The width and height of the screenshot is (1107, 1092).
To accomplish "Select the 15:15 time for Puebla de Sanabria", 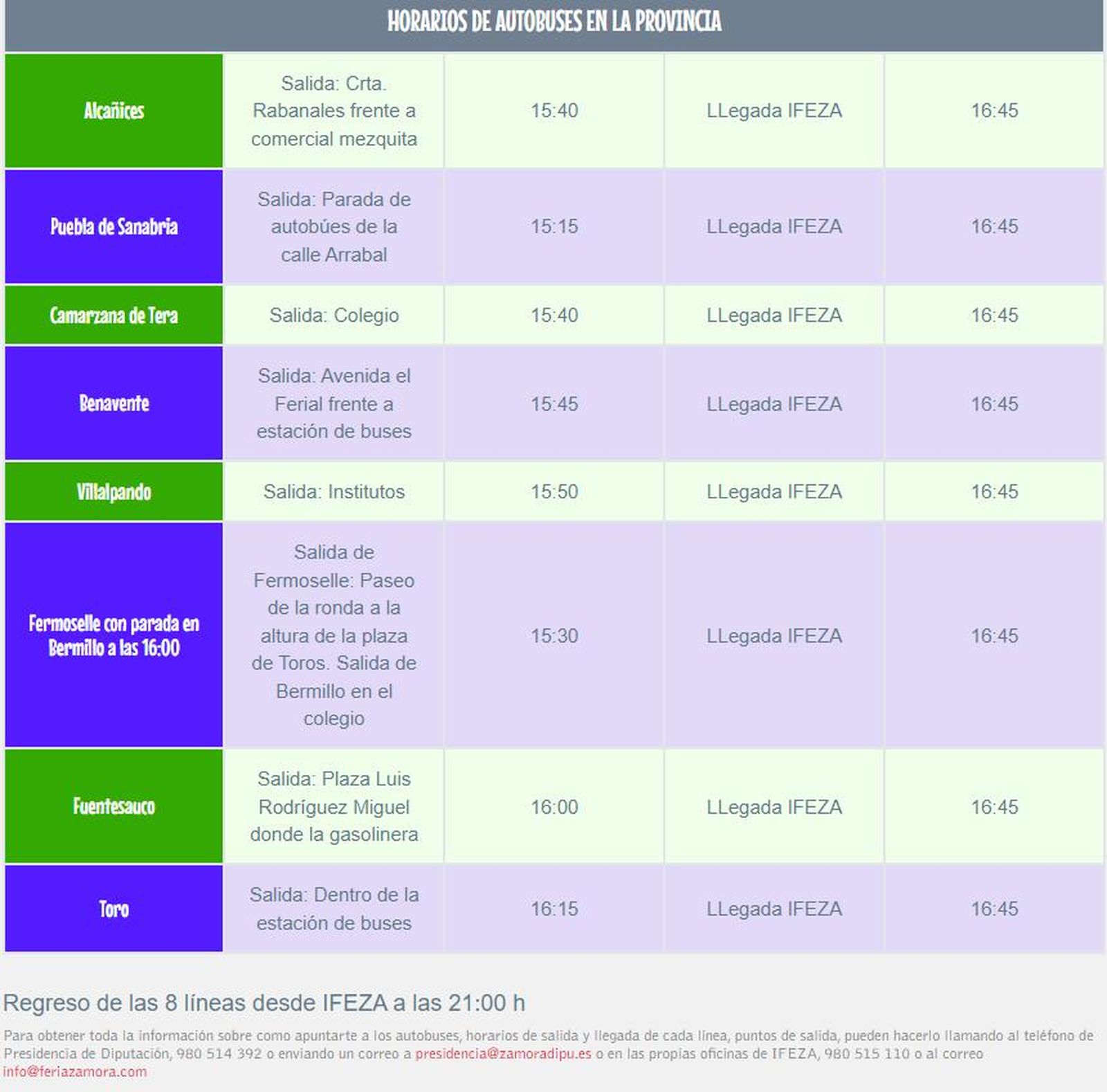I will tap(553, 226).
